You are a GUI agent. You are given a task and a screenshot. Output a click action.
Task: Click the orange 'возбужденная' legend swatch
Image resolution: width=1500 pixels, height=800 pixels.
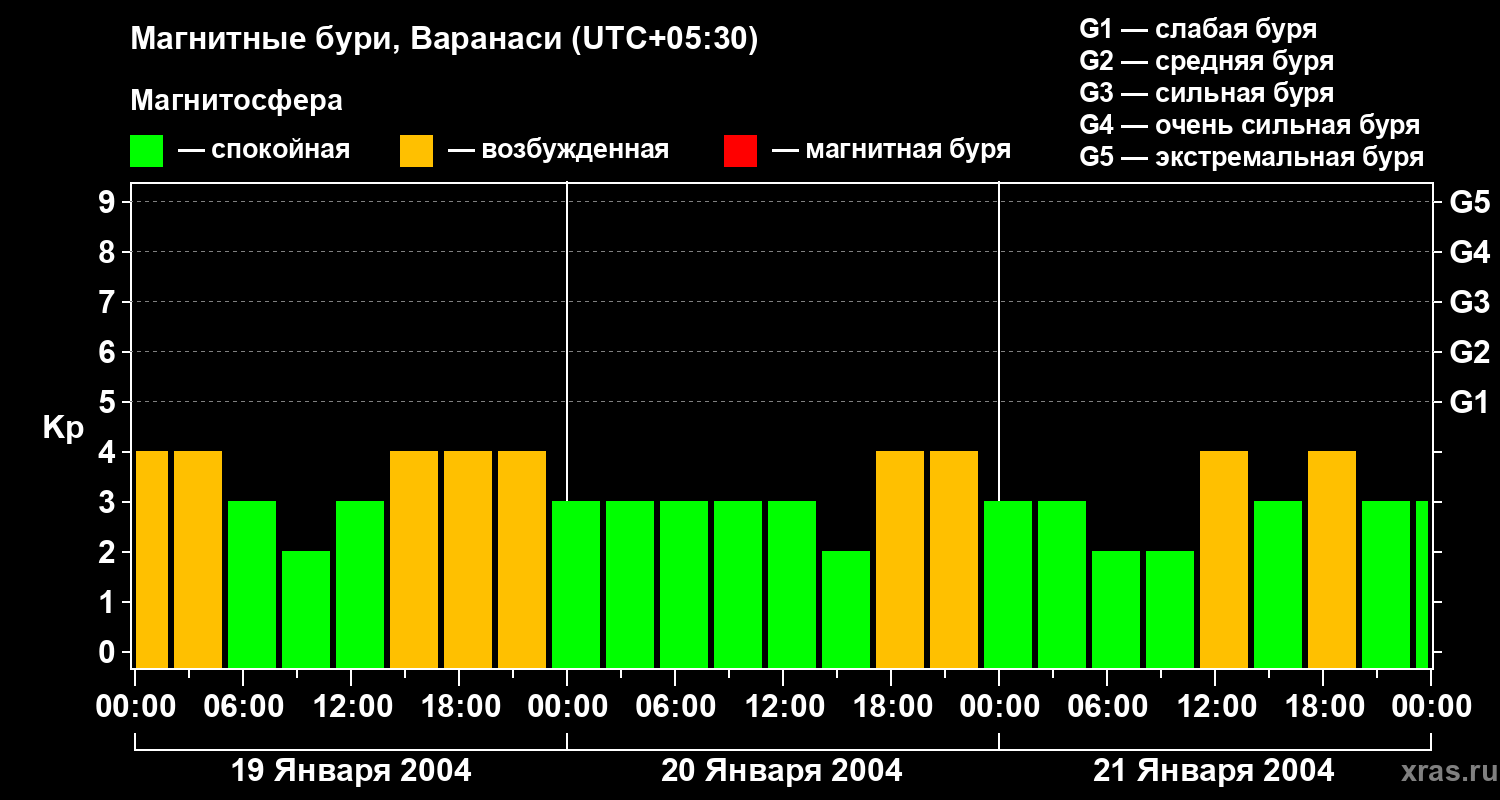416,151
